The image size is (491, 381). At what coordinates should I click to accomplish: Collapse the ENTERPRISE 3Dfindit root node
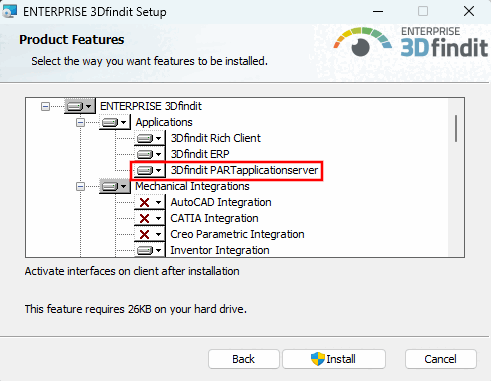(x=45, y=107)
